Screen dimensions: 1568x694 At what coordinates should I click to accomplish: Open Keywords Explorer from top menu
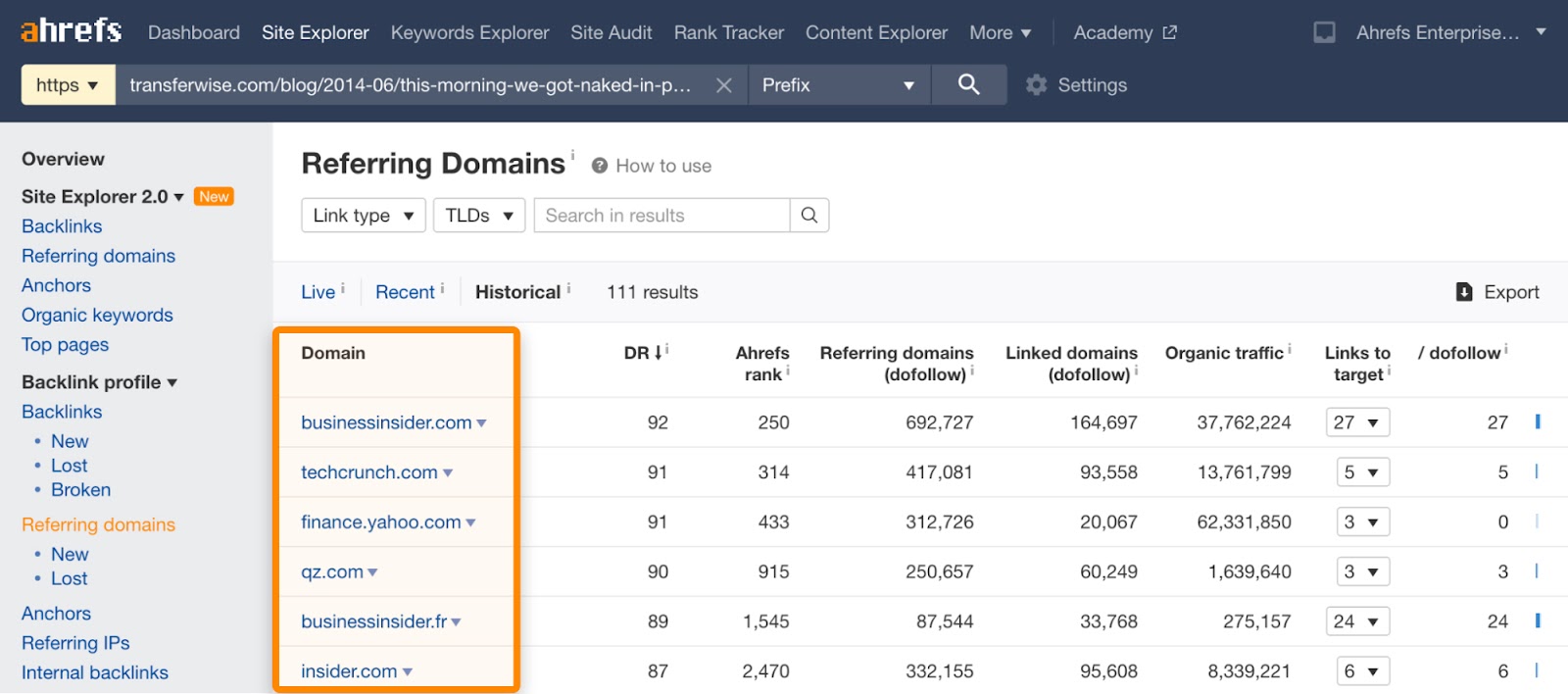(x=469, y=32)
